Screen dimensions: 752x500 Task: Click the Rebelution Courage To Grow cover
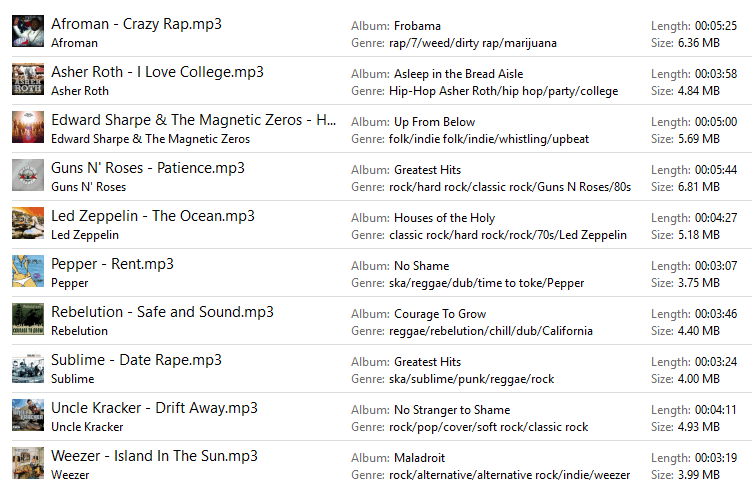28,319
